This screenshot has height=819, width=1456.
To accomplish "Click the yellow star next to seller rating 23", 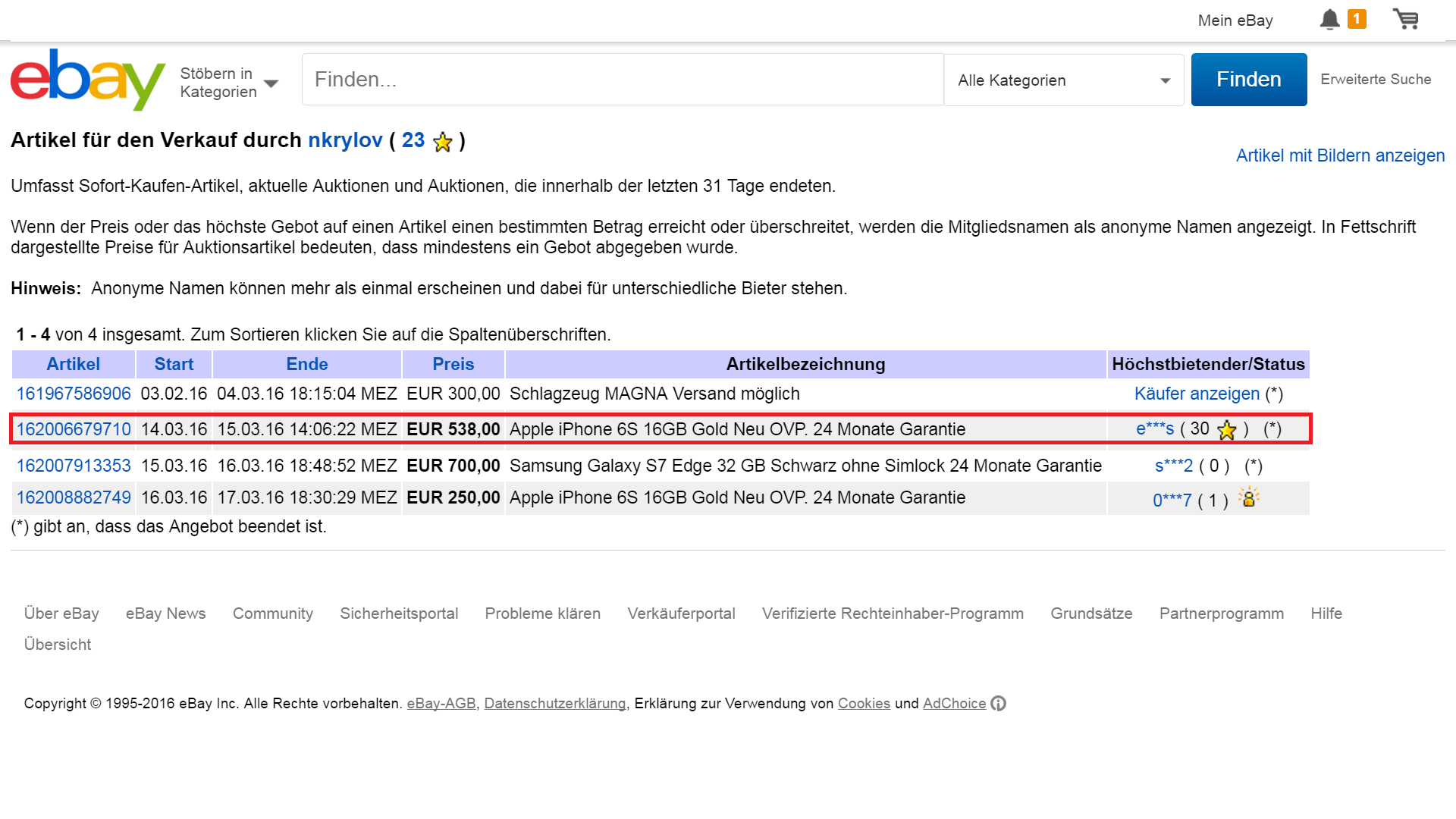I will (x=443, y=142).
